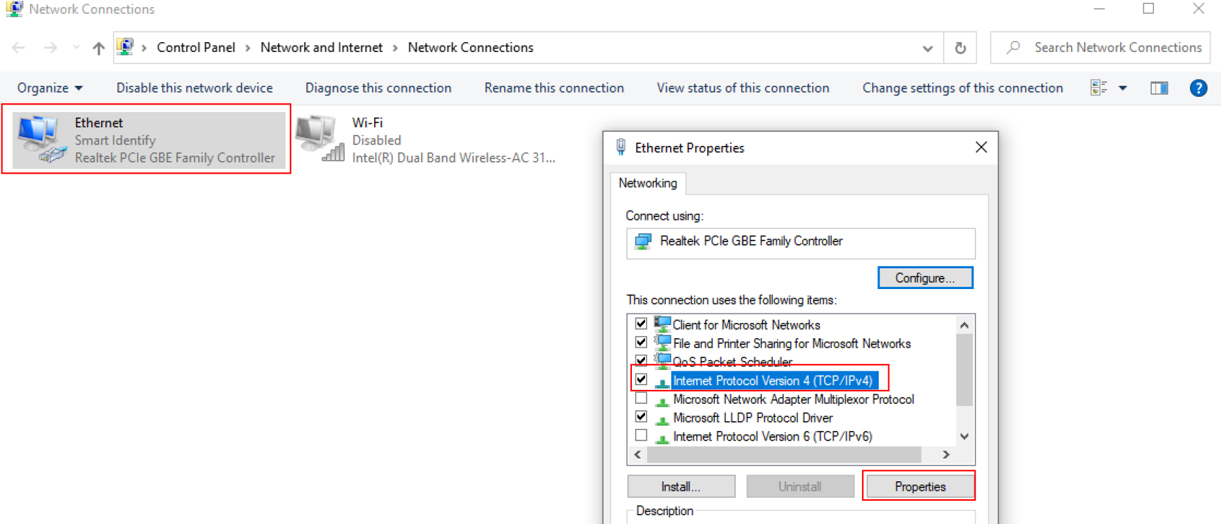The height and width of the screenshot is (524, 1221).
Task: Select the disabled Wi-Fi adapter icon
Action: click(x=320, y=140)
